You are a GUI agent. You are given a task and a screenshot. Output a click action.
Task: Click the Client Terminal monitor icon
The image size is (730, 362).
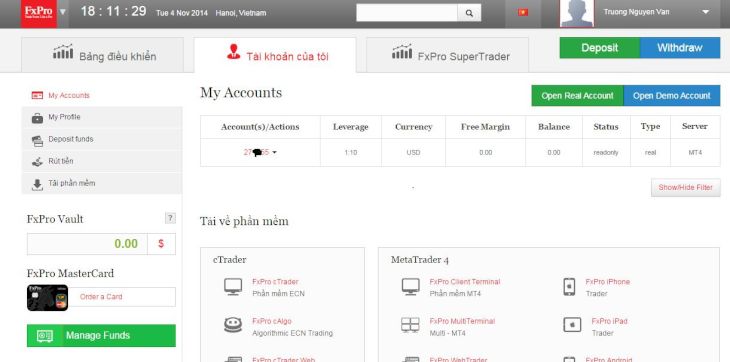point(411,287)
